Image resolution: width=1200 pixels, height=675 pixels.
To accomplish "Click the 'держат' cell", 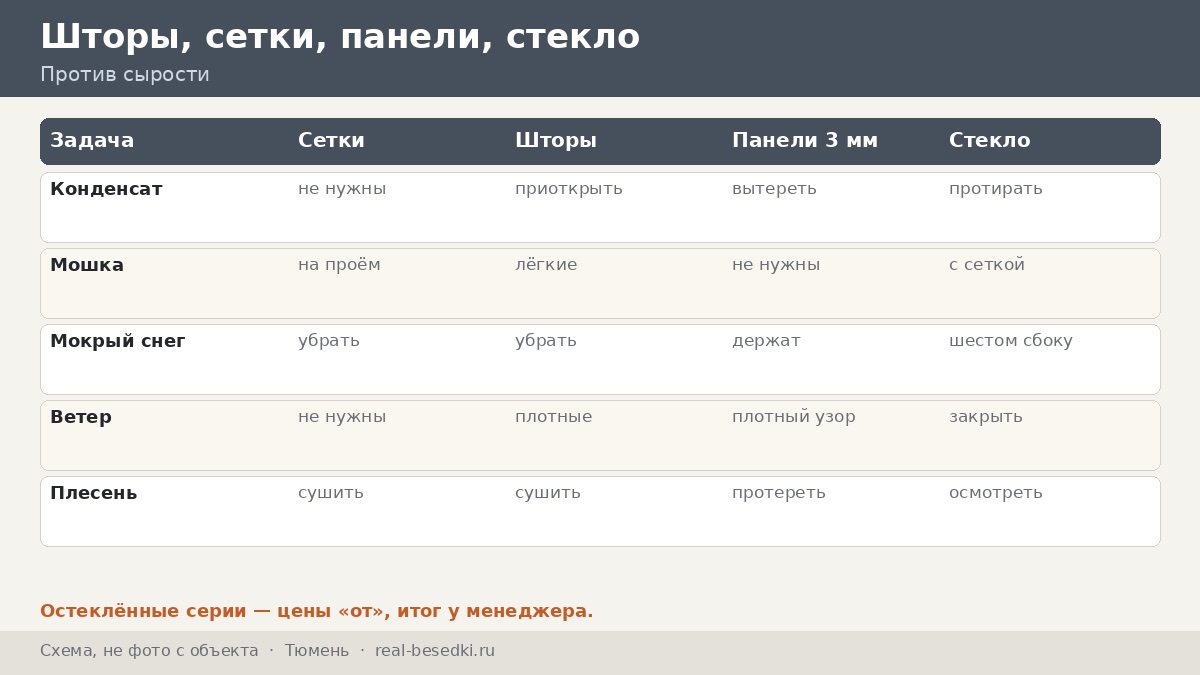I will pyautogui.click(x=766, y=341).
